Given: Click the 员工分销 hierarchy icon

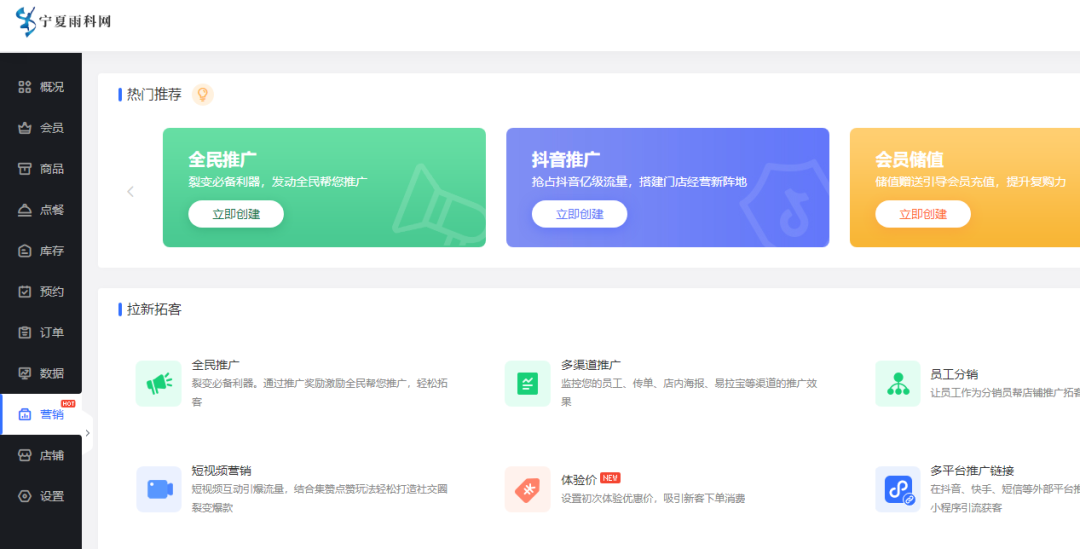Looking at the screenshot, I should [898, 383].
